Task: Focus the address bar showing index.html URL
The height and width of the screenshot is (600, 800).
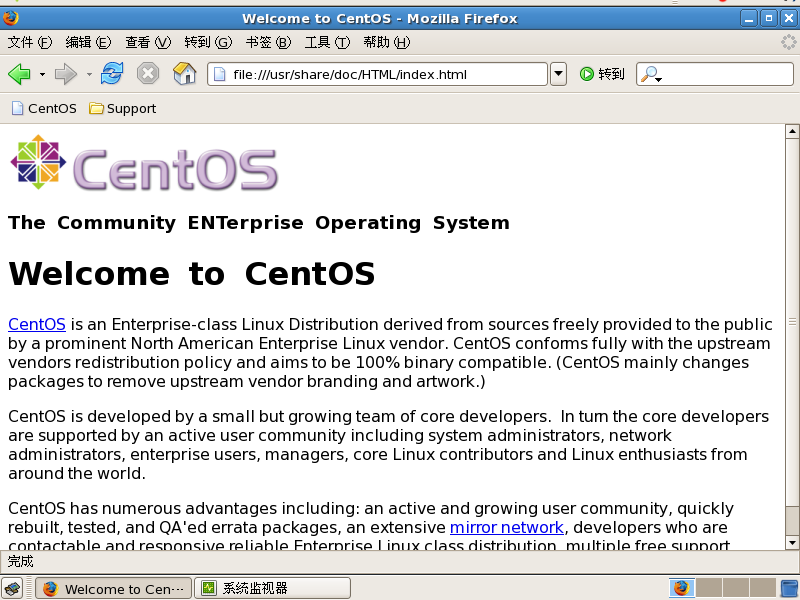Action: [x=378, y=74]
